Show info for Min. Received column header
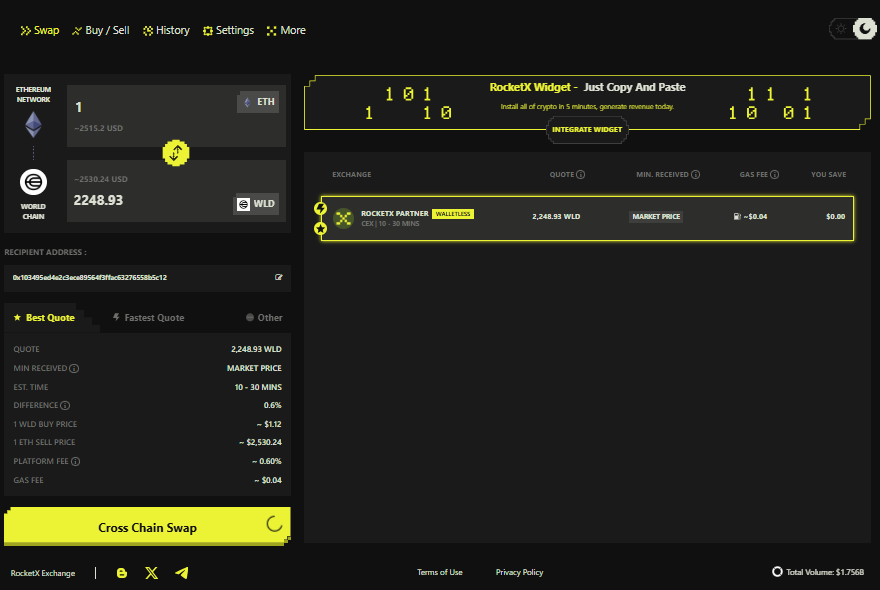The width and height of the screenshot is (880, 590). pos(695,175)
